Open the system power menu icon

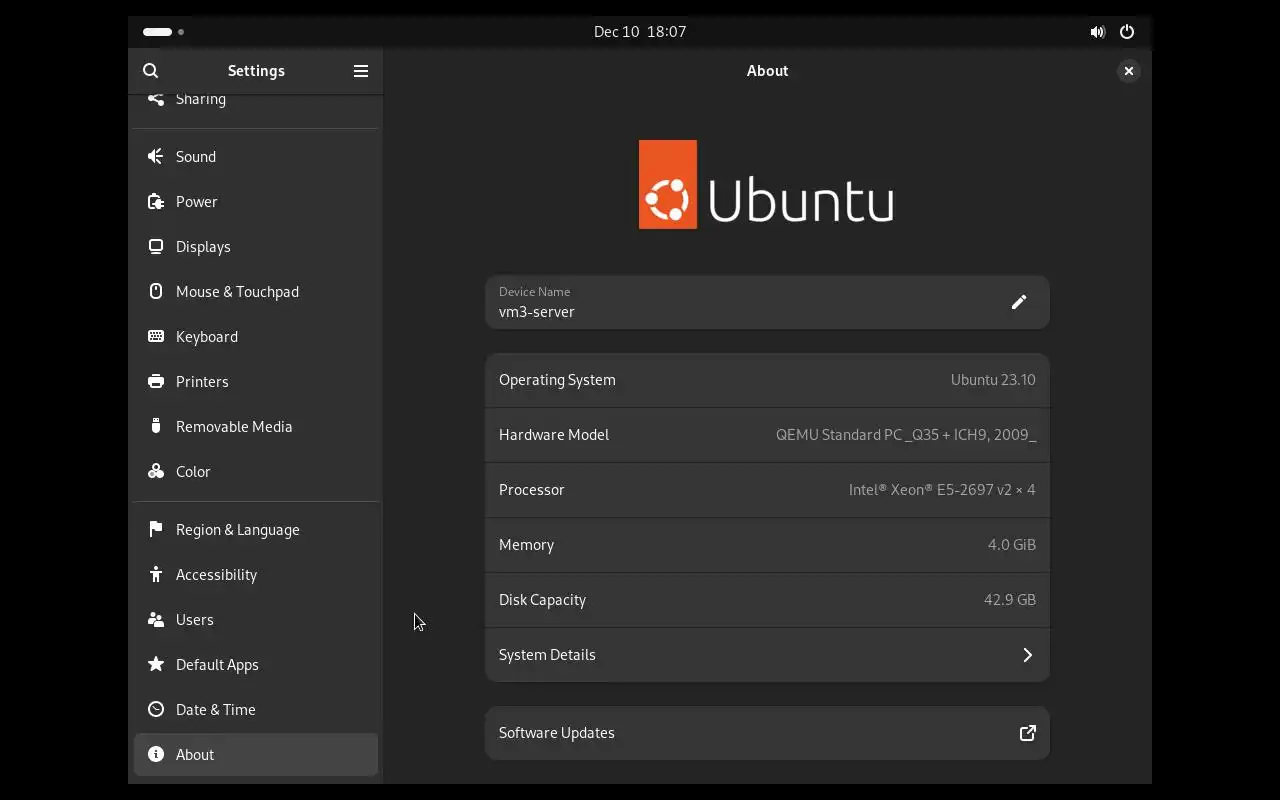(1127, 32)
